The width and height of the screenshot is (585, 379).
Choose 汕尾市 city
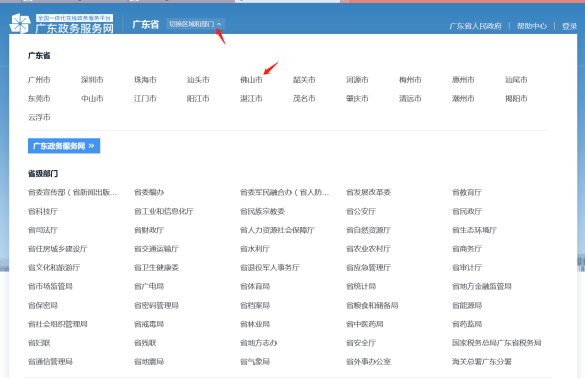516,80
